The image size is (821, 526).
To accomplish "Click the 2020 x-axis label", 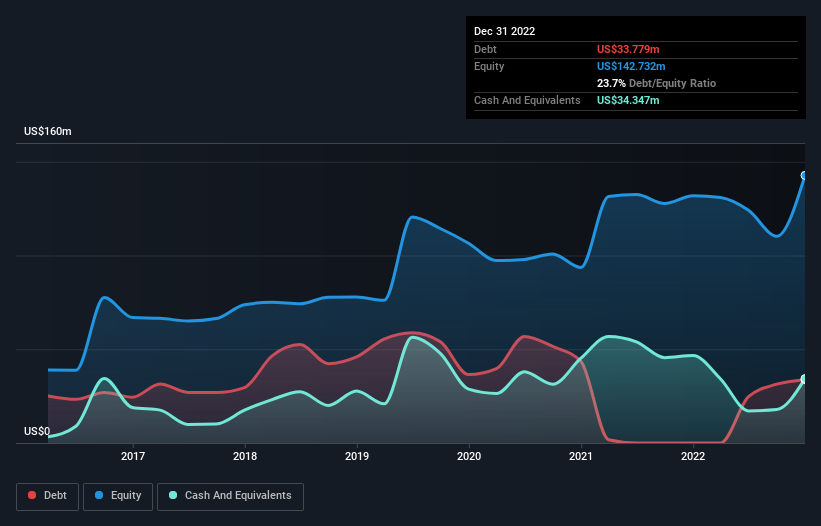I will click(x=469, y=456).
